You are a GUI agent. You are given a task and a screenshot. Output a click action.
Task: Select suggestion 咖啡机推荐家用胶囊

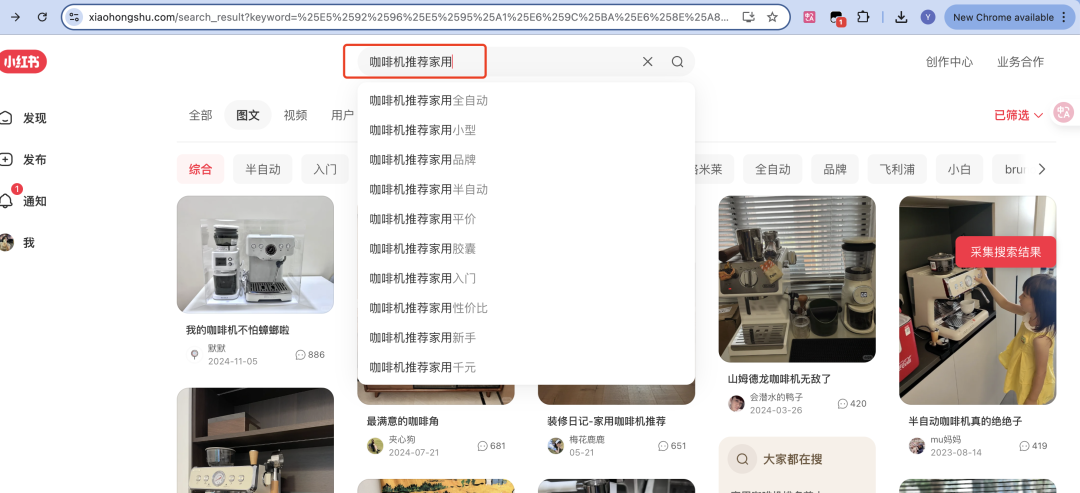point(526,249)
